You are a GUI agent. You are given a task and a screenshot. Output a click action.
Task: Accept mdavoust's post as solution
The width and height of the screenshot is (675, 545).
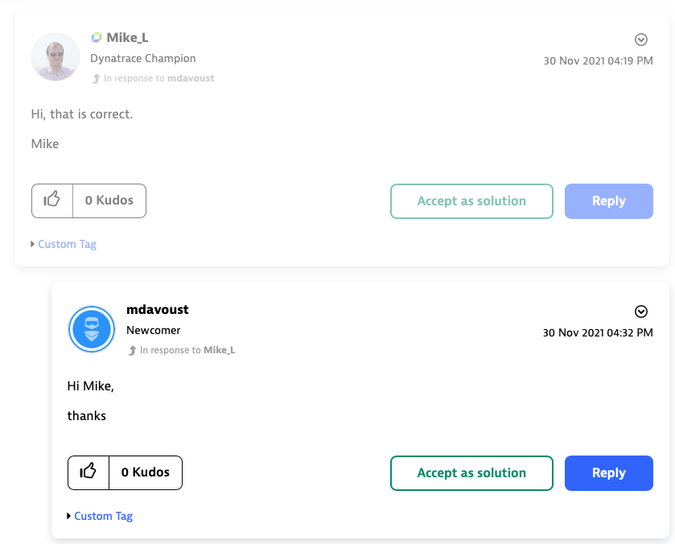471,473
